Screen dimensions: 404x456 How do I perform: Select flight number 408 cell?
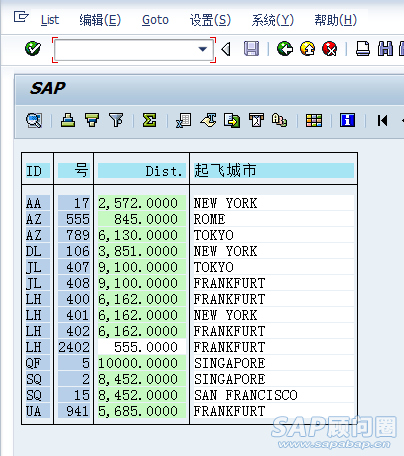pos(74,283)
